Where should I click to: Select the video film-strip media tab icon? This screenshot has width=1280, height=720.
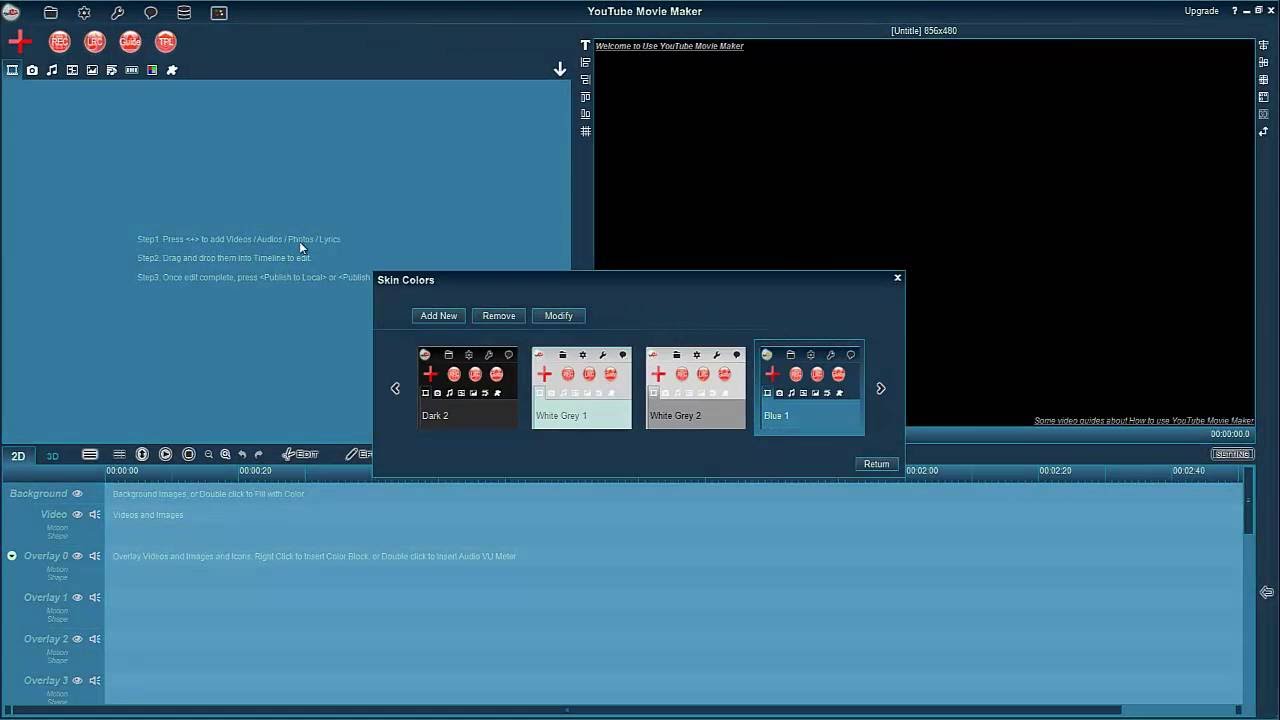(x=12, y=70)
